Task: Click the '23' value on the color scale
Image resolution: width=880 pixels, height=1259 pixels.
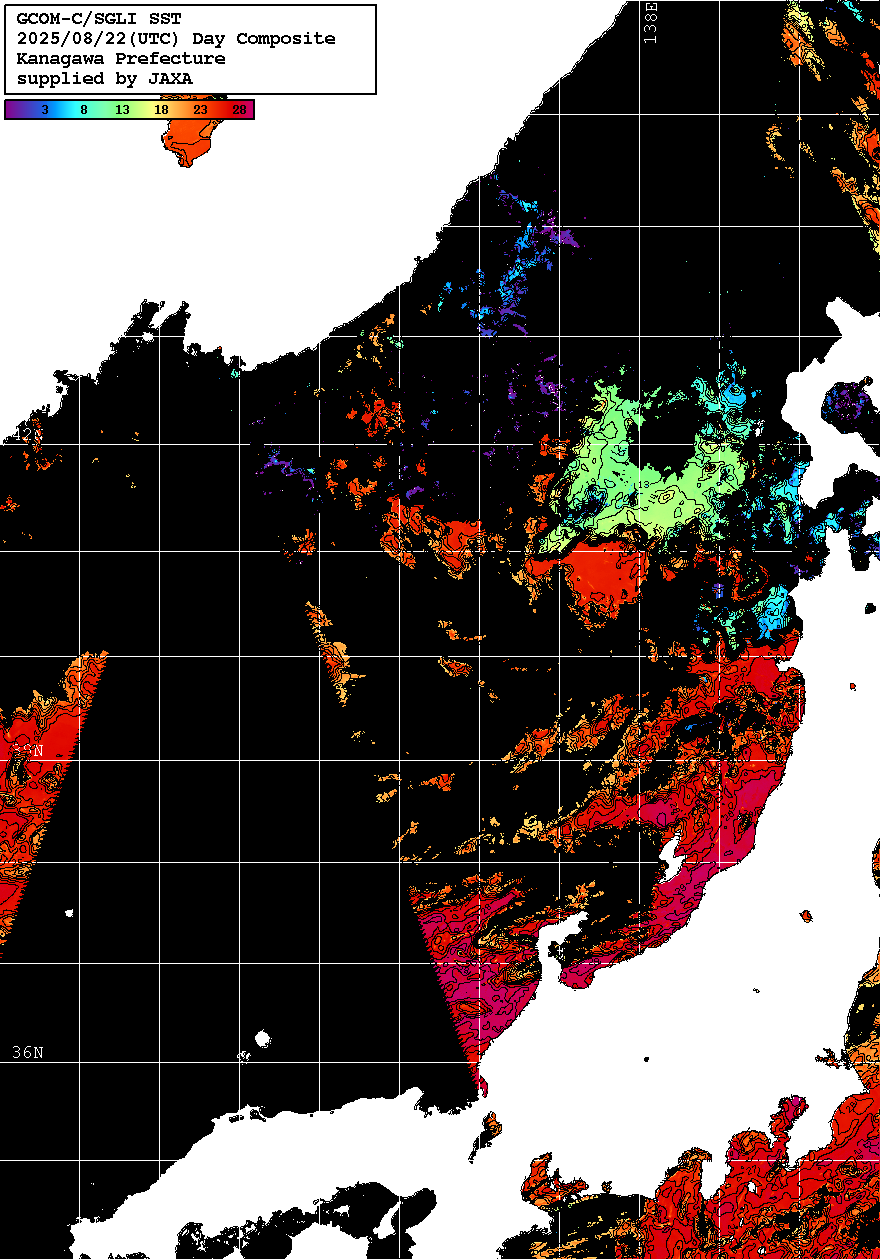Action: [x=200, y=110]
